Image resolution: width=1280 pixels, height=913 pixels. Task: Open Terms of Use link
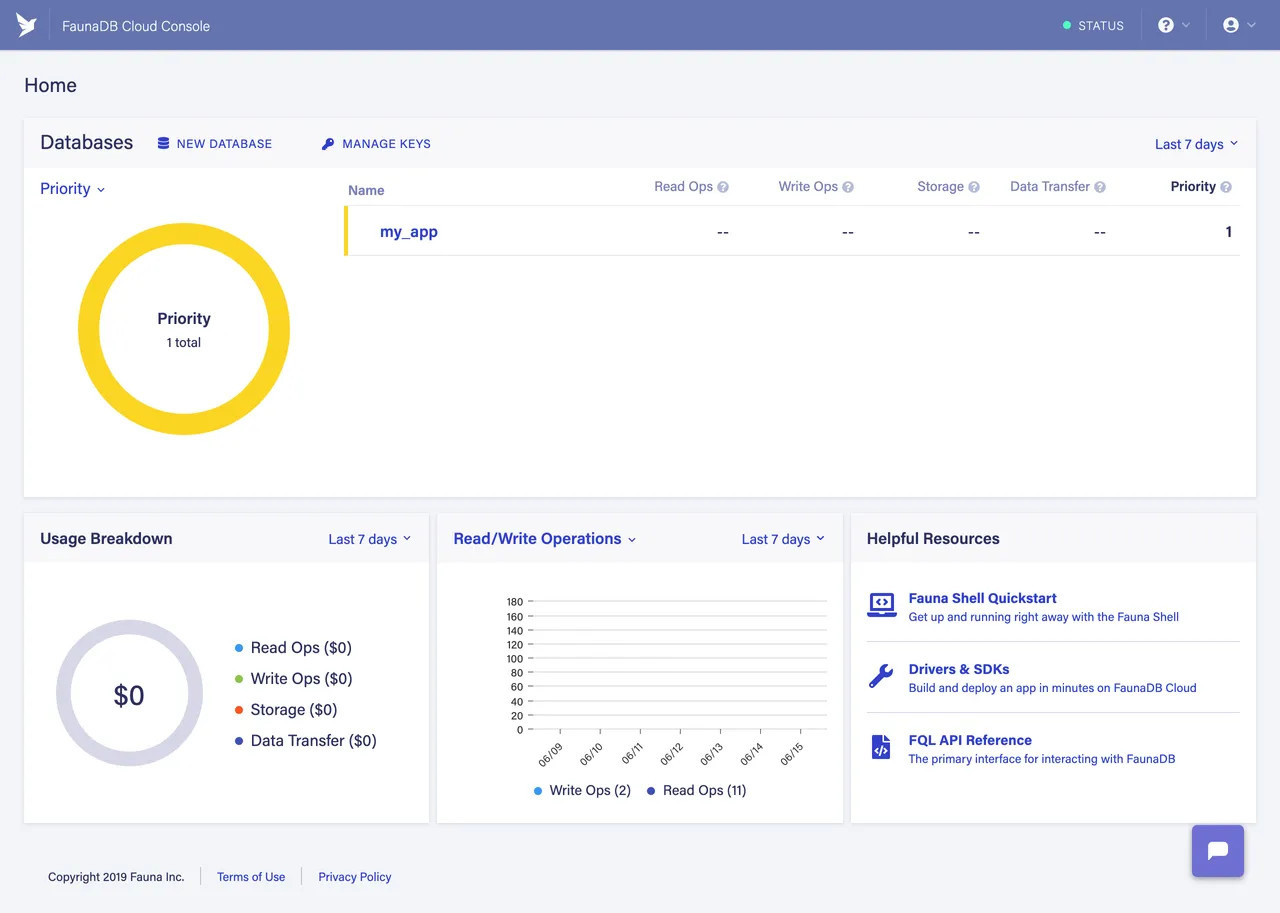251,877
